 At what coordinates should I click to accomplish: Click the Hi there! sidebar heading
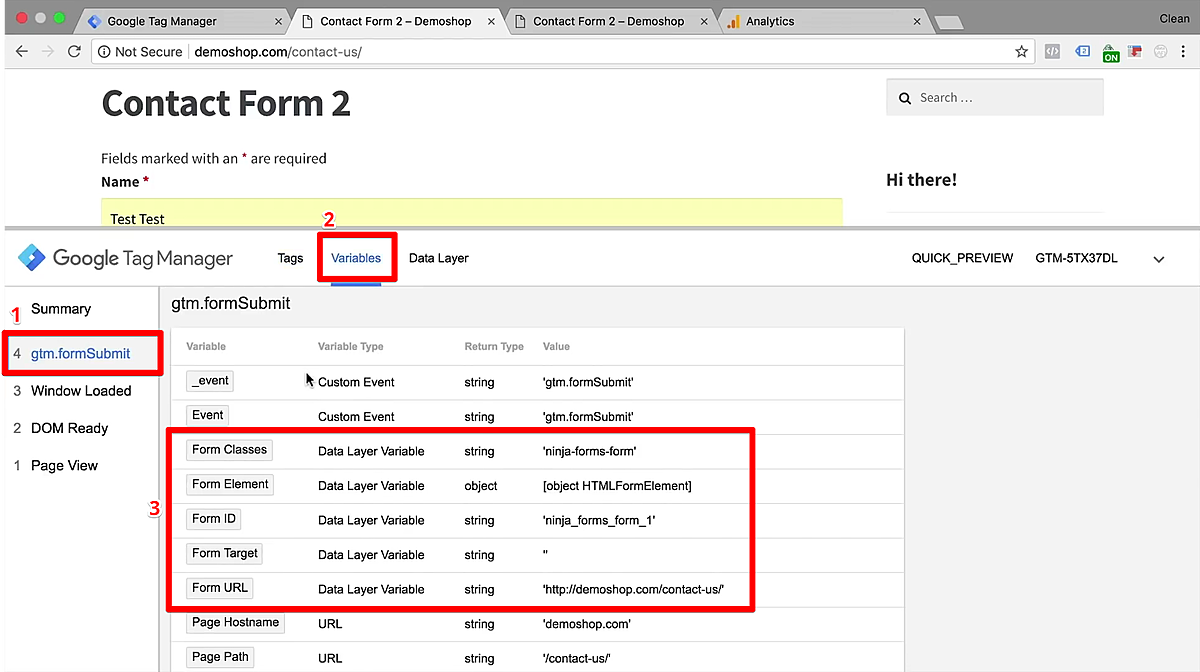(x=921, y=180)
